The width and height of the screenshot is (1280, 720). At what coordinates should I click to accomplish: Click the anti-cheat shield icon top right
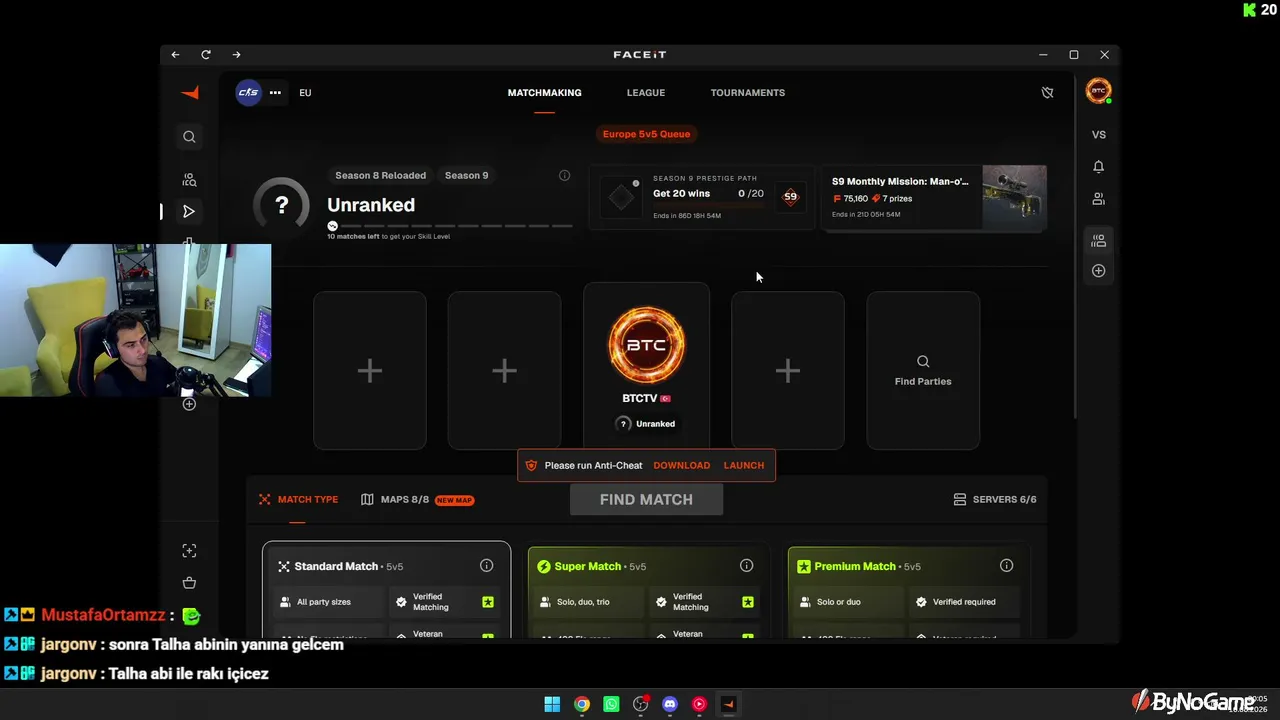[x=1047, y=93]
